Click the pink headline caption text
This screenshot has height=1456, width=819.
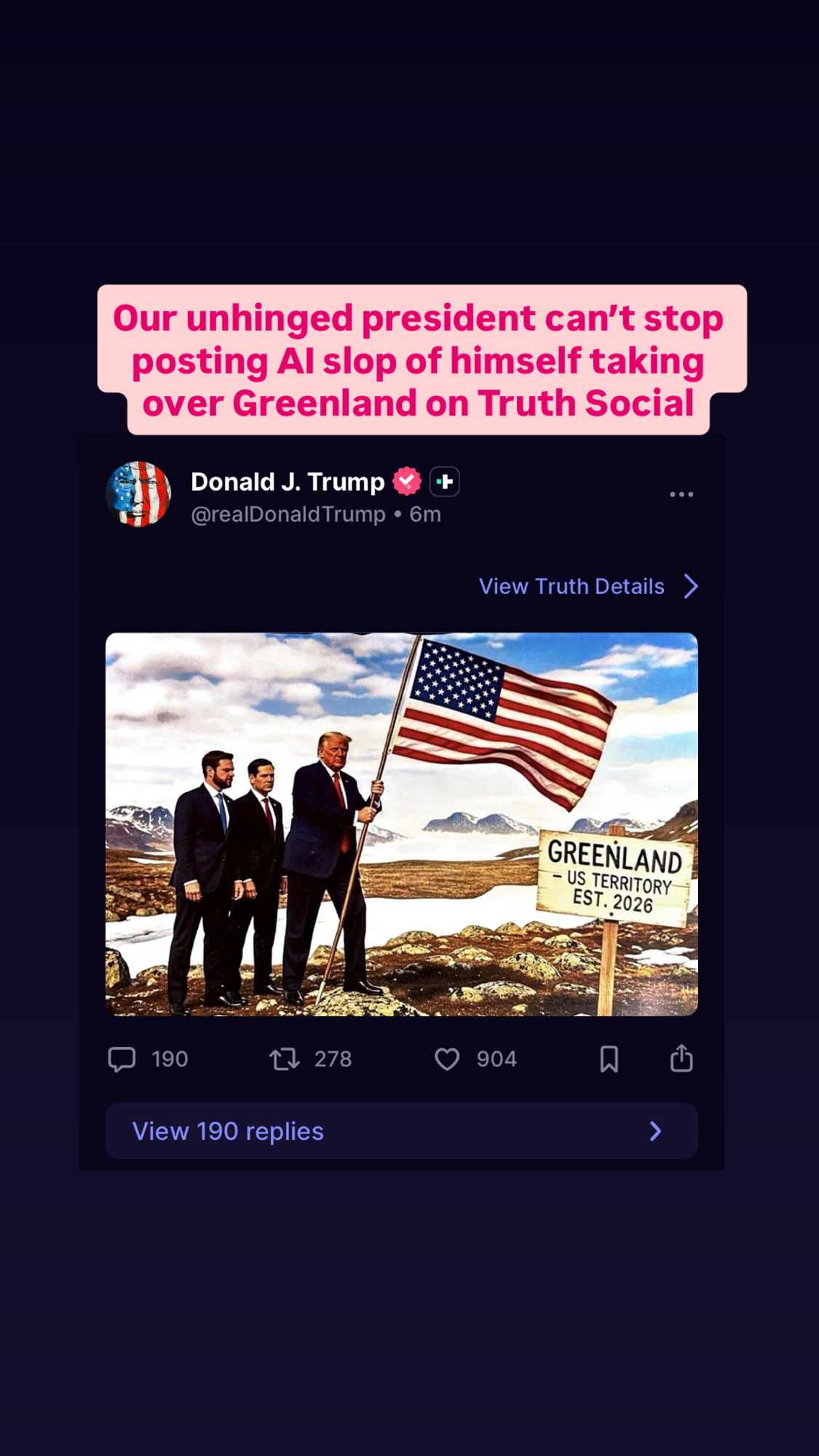[419, 360]
